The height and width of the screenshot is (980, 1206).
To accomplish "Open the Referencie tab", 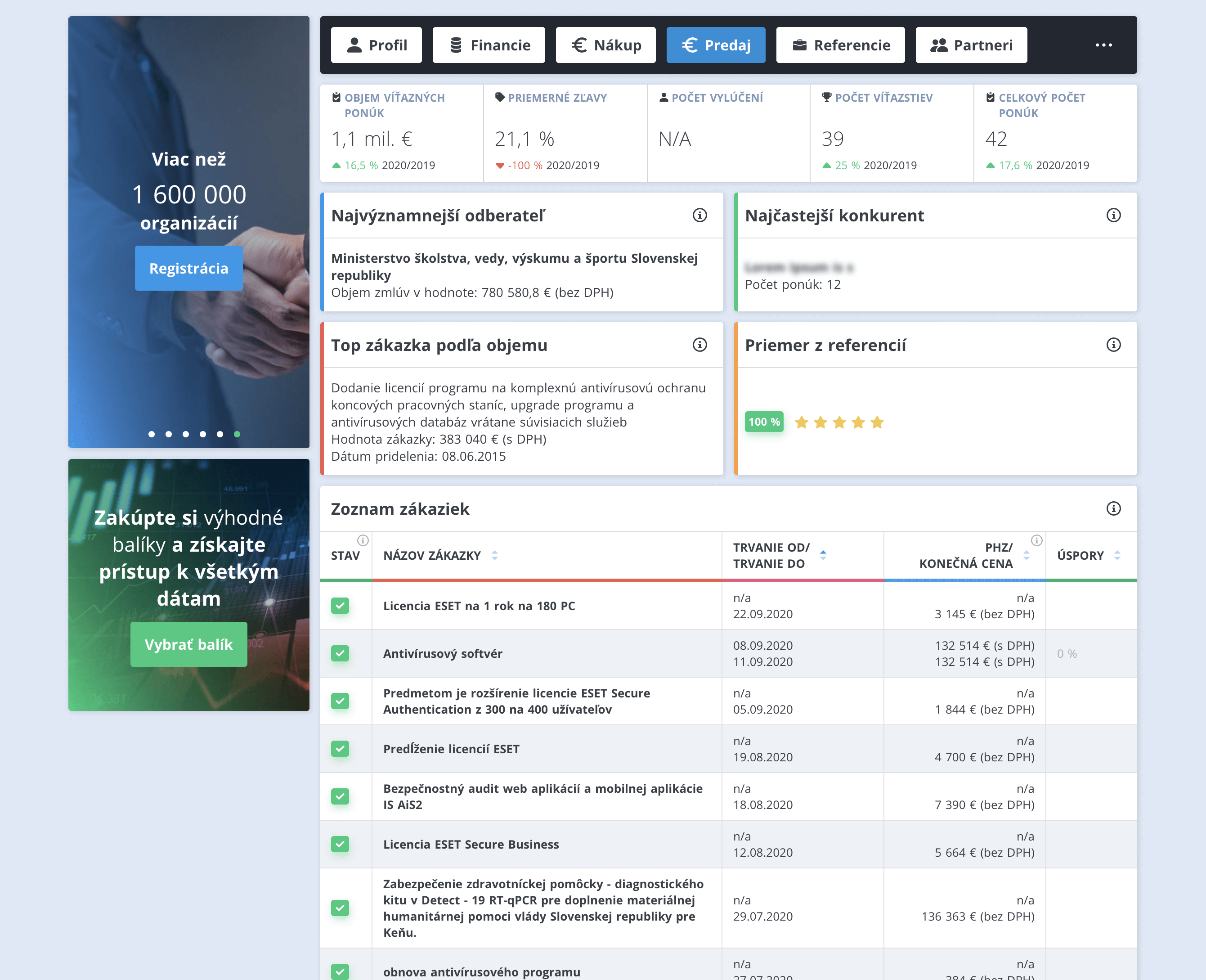I will pyautogui.click(x=840, y=45).
